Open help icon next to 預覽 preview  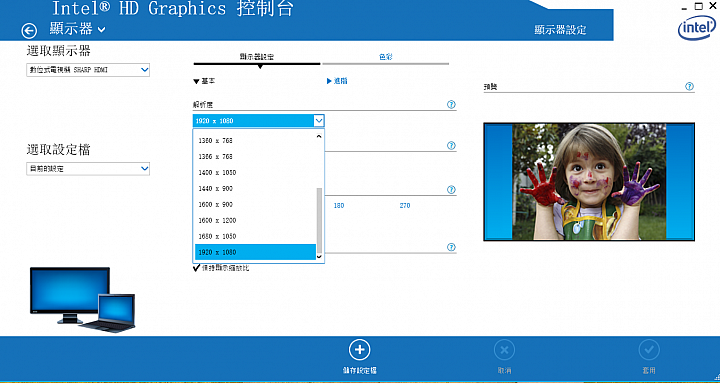(689, 86)
